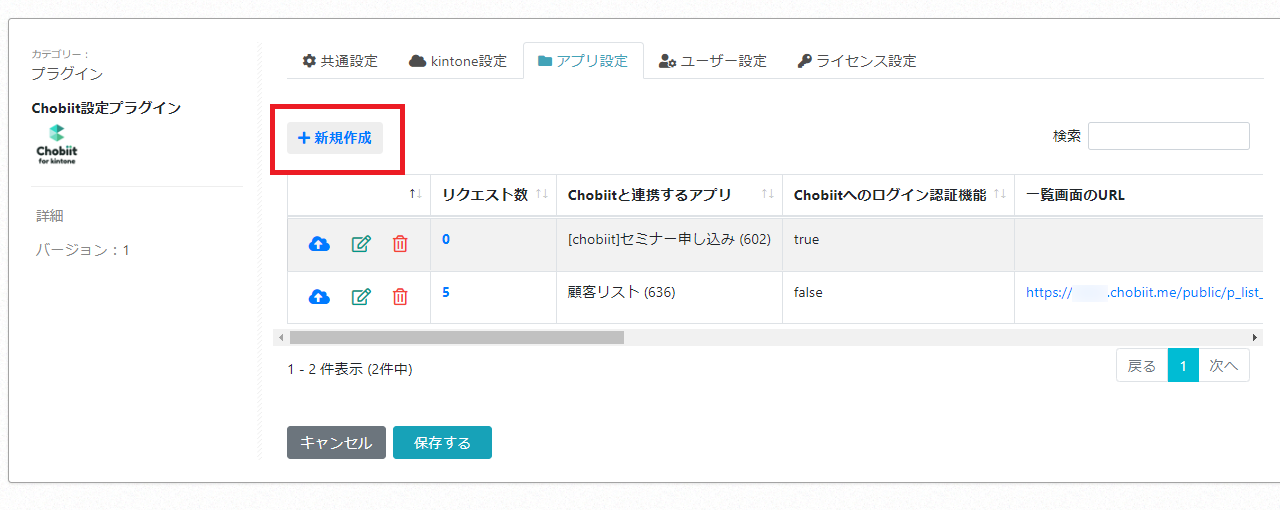The image size is (1280, 510).
Task: Select page 1 in pagination
Action: point(1183,366)
